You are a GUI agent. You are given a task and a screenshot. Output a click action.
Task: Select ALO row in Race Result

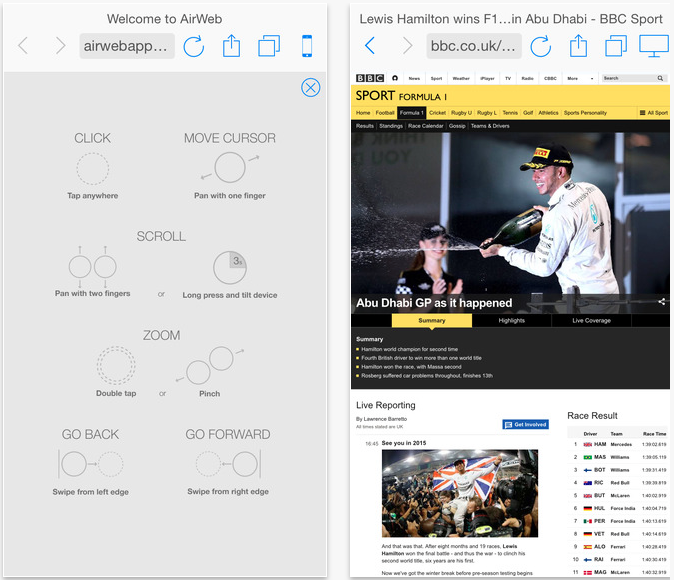(x=618, y=547)
